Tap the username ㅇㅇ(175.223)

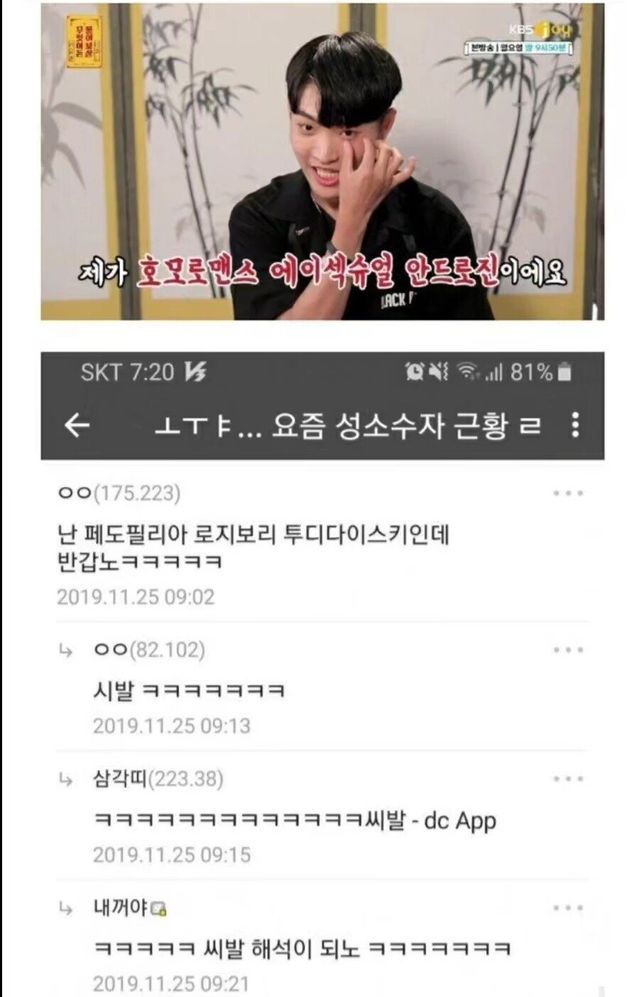(119, 493)
